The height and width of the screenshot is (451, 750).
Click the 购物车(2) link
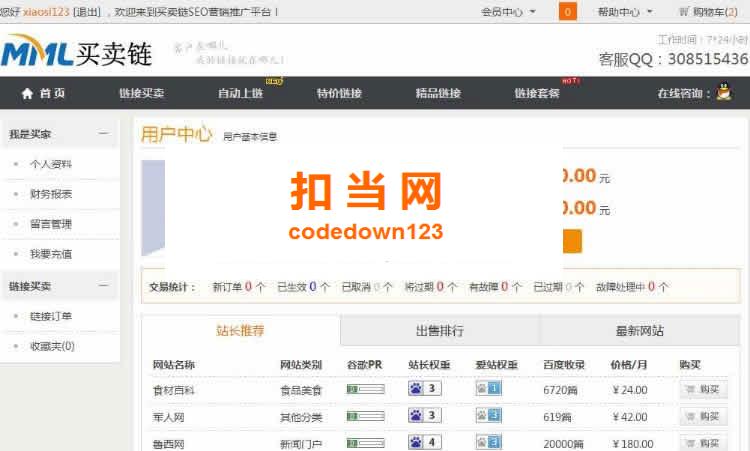pyautogui.click(x=715, y=11)
